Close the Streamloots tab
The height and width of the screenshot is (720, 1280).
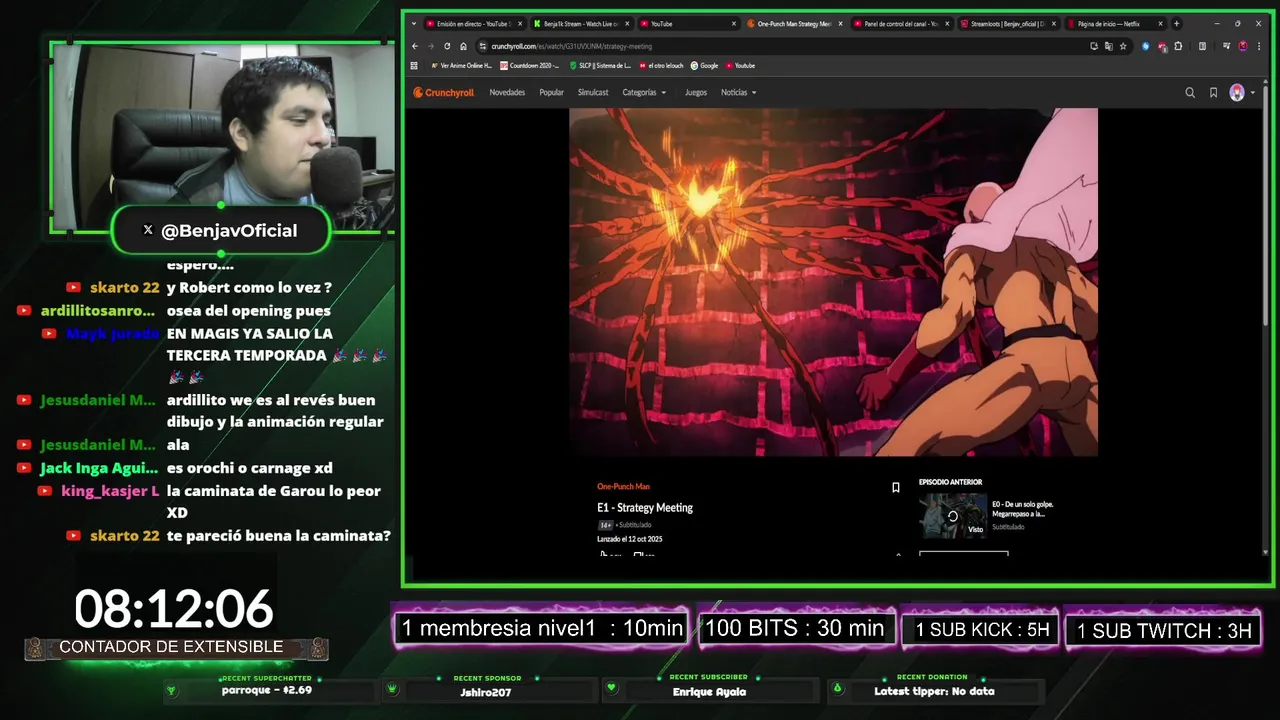(1053, 24)
